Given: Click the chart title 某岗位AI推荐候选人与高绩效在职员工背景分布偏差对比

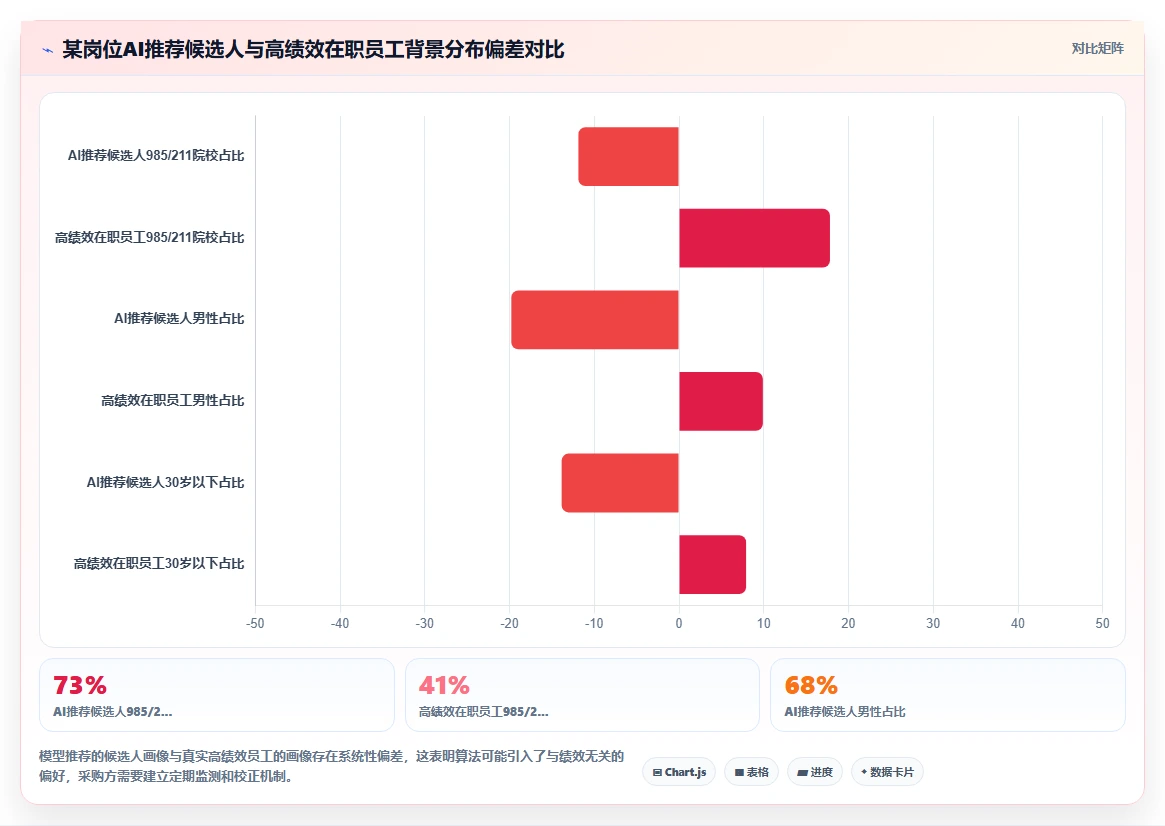Looking at the screenshot, I should pos(313,50).
